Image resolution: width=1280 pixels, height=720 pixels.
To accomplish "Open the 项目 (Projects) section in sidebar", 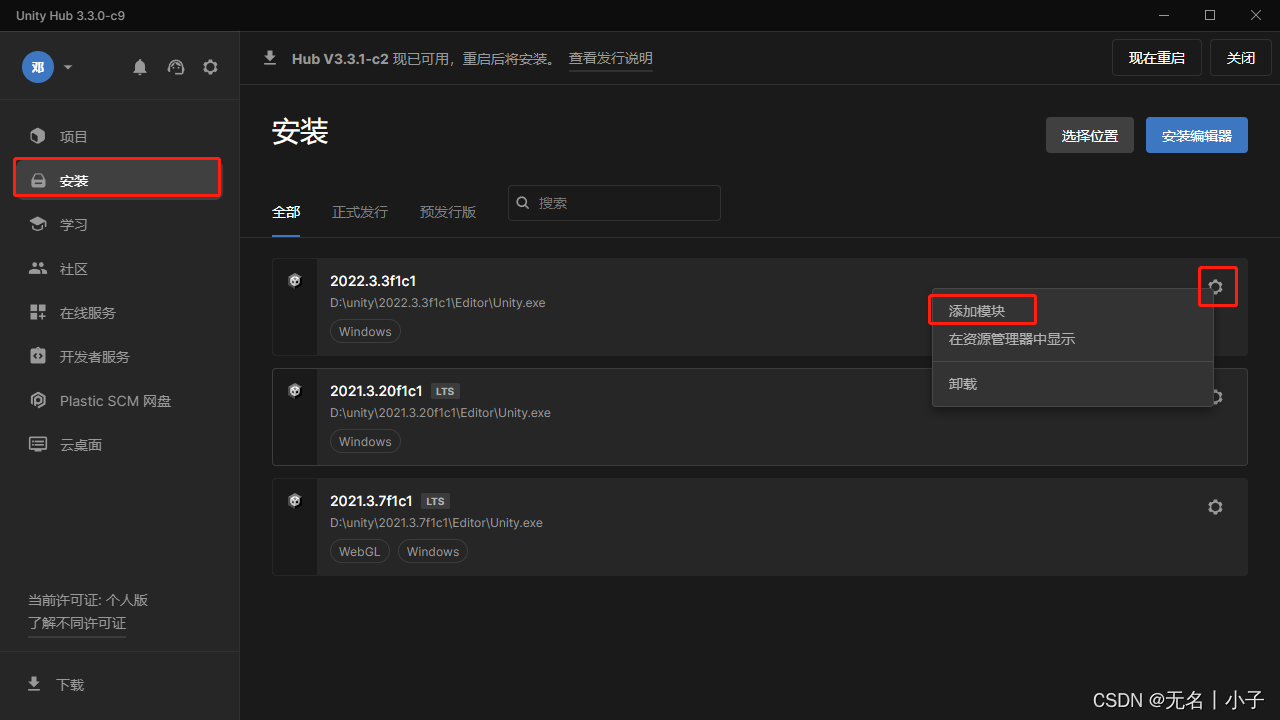I will (72, 136).
